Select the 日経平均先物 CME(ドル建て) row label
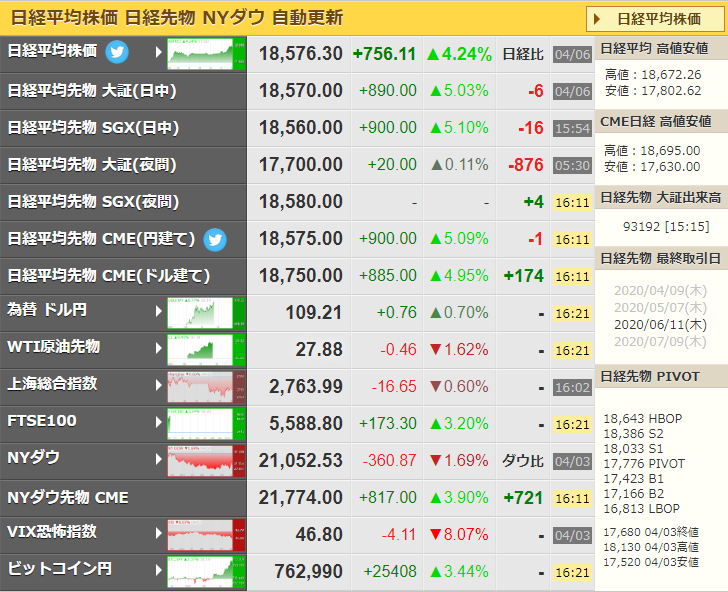 coord(109,276)
